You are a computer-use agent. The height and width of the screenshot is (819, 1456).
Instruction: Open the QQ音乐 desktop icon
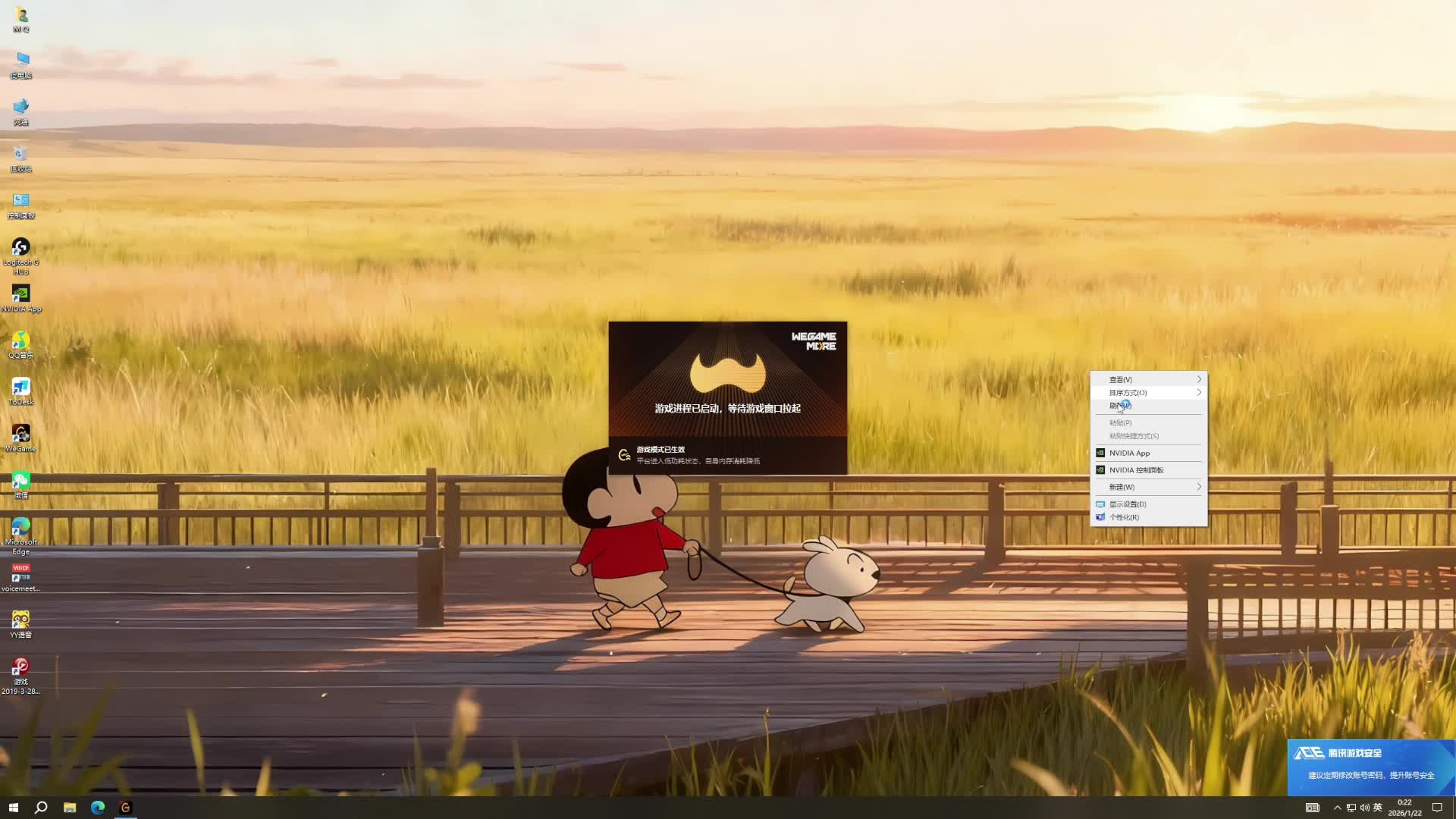coord(20,341)
